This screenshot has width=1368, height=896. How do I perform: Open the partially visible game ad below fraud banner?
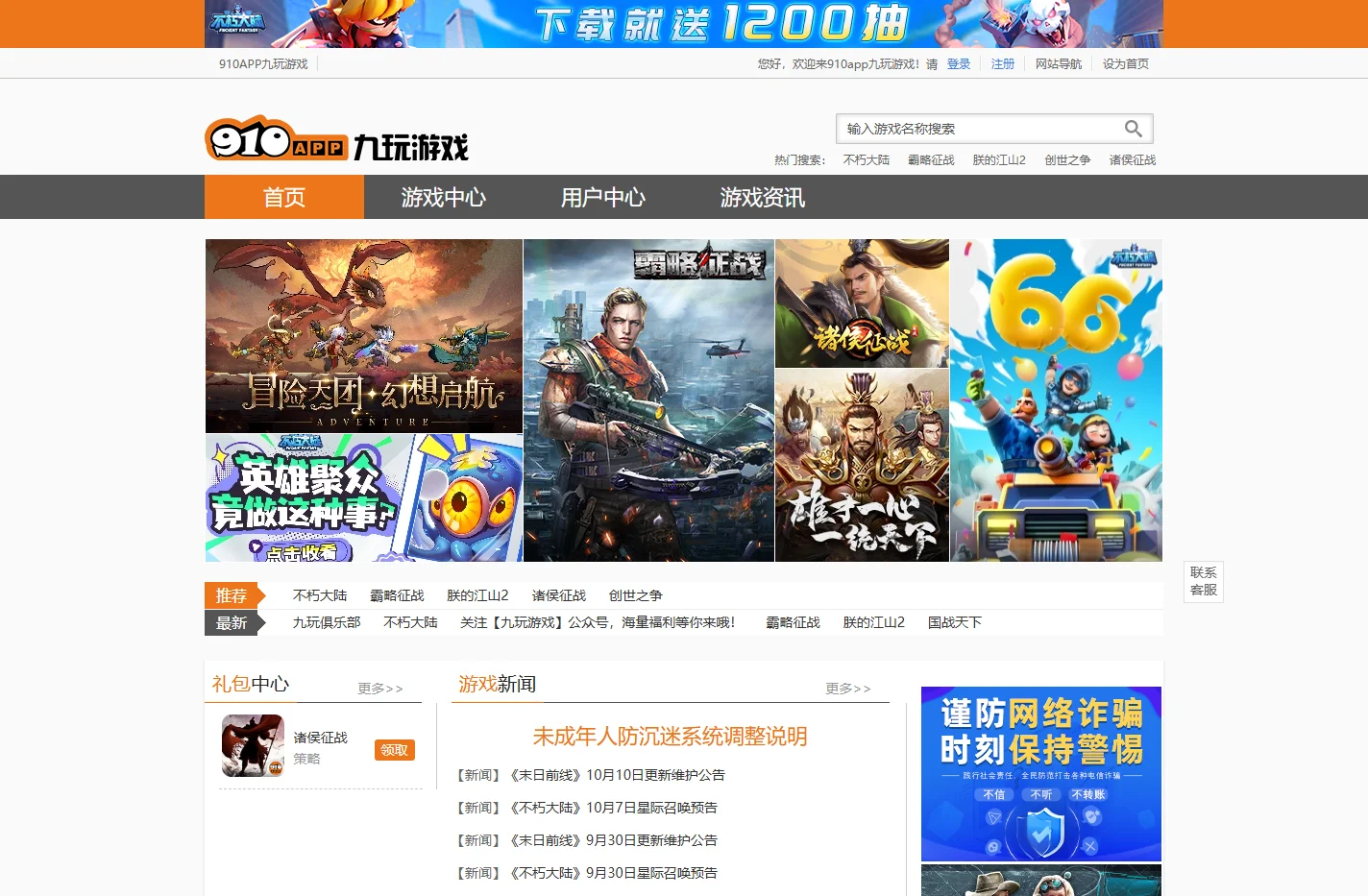(1041, 881)
